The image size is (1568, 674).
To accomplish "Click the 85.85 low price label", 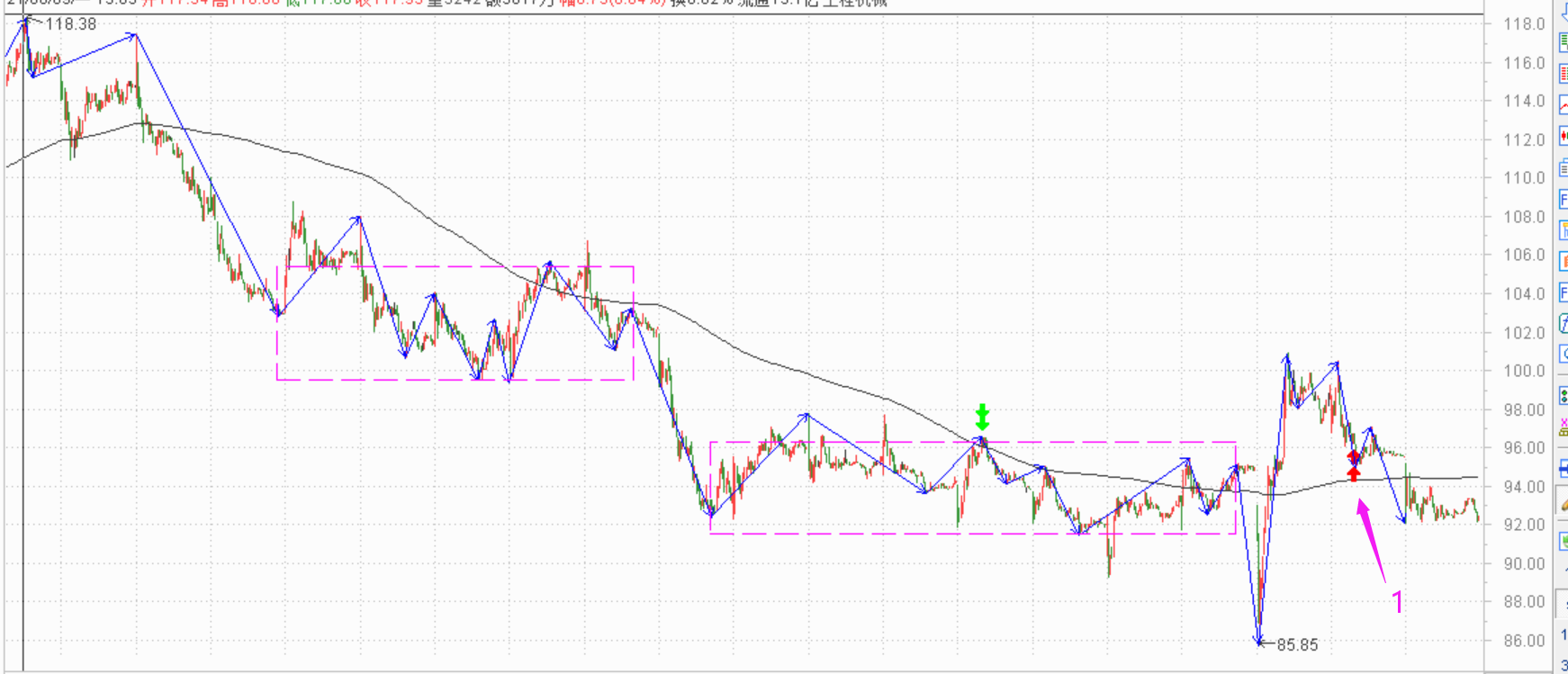I will click(1296, 644).
